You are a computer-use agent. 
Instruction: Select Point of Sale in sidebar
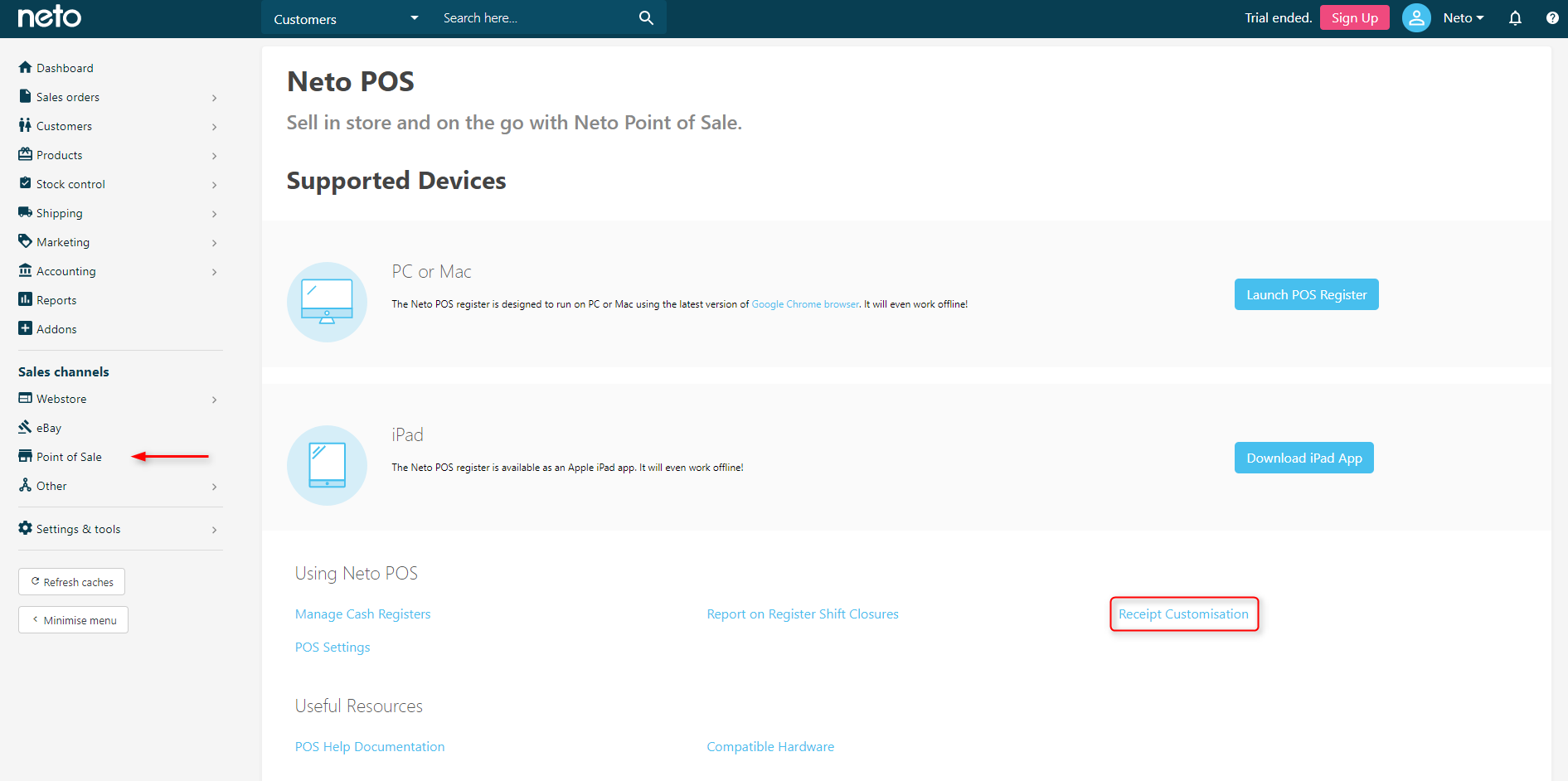pyautogui.click(x=69, y=457)
